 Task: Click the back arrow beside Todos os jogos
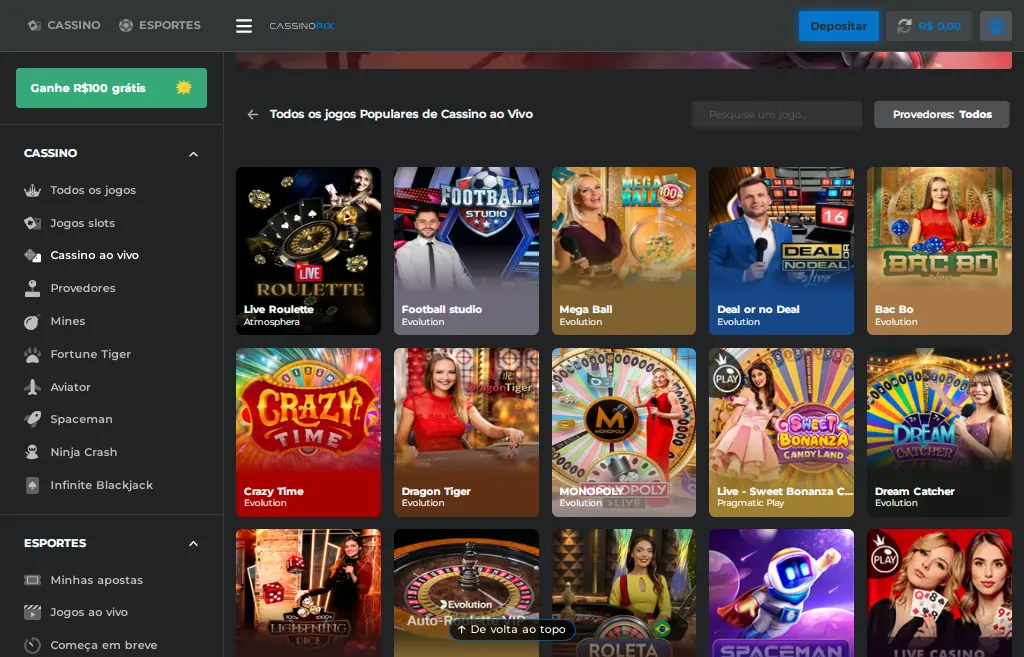click(253, 114)
